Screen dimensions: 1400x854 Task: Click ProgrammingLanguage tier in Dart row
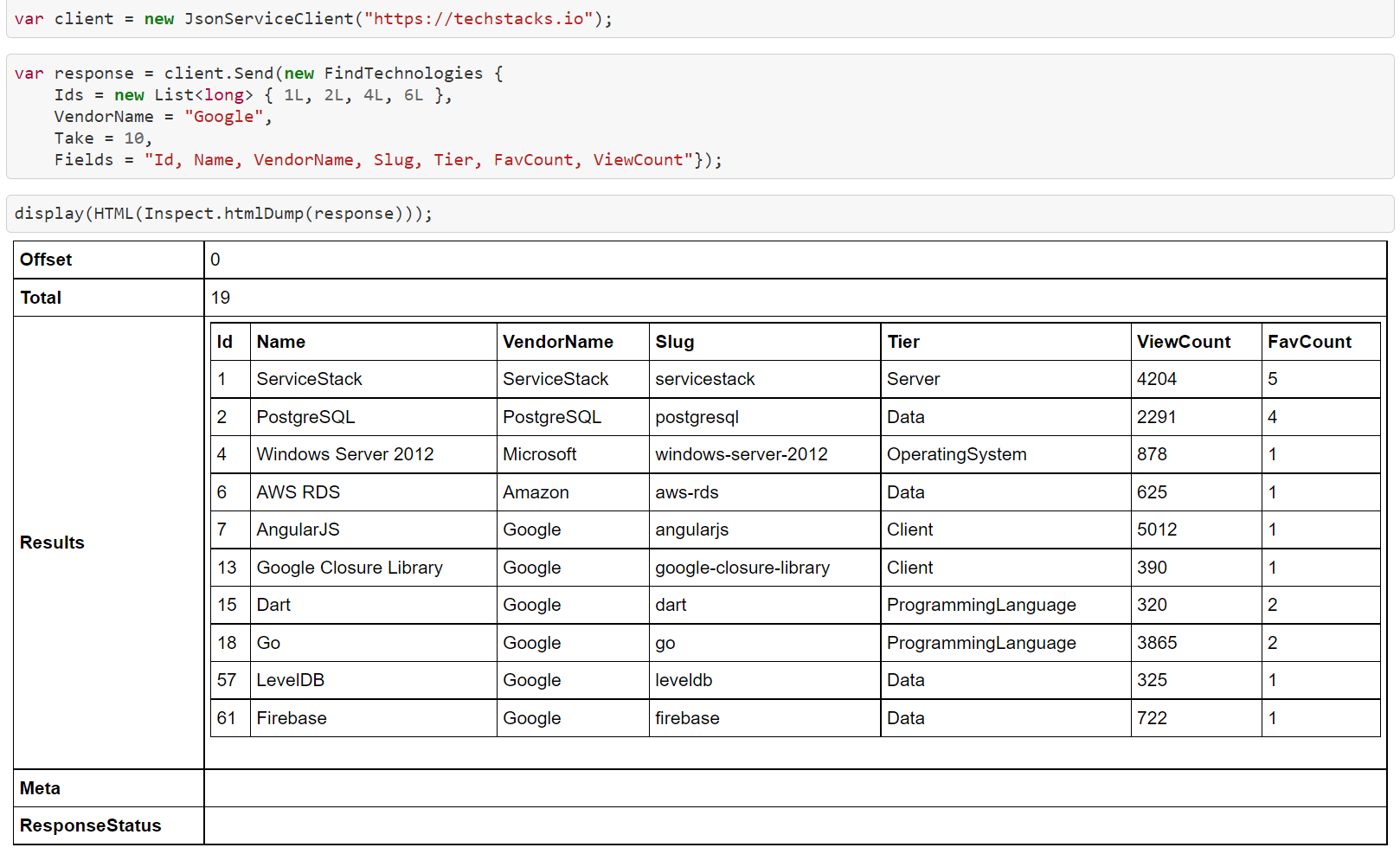(x=1005, y=605)
